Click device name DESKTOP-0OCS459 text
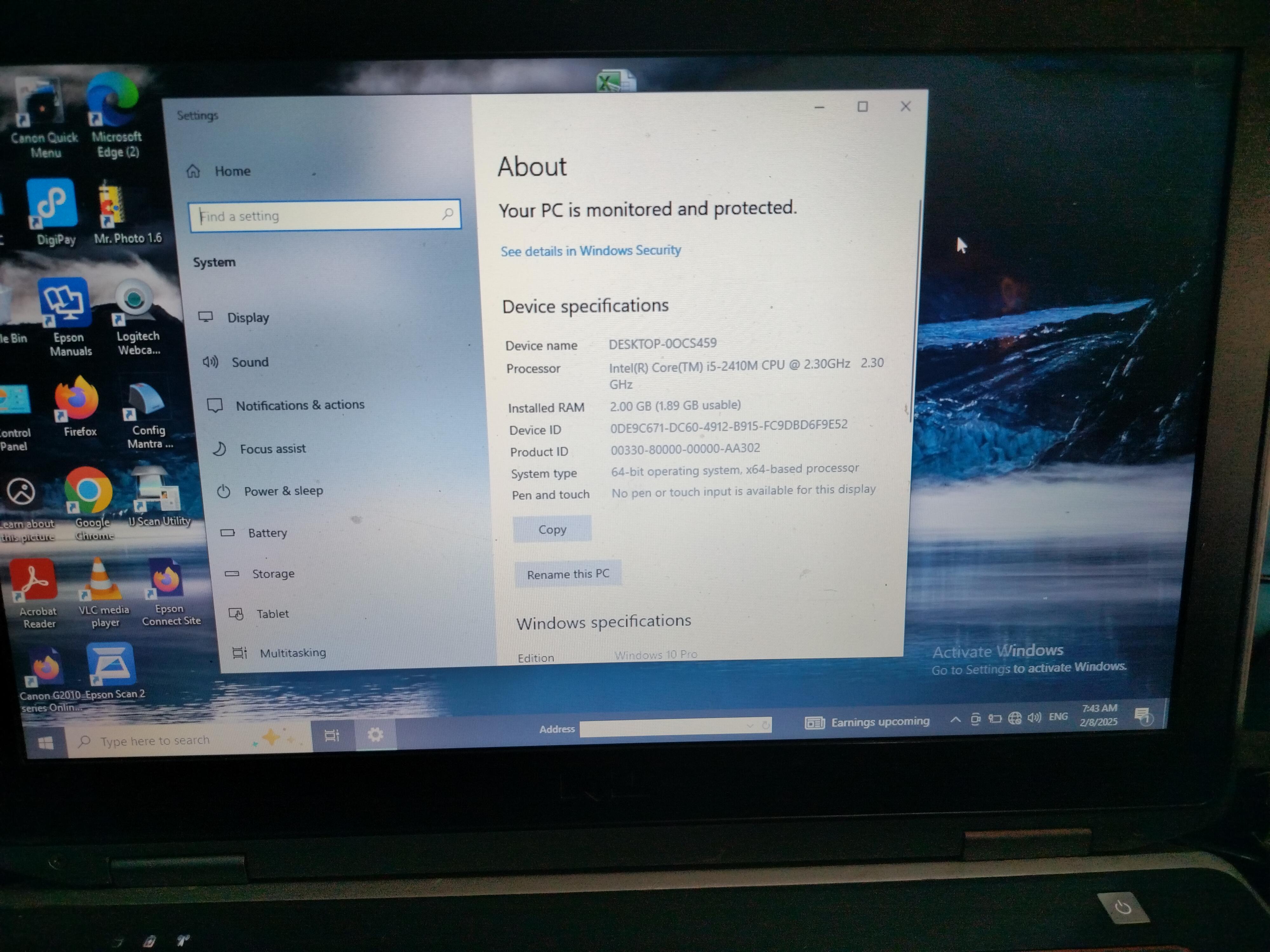The width and height of the screenshot is (1270, 952). coord(663,344)
